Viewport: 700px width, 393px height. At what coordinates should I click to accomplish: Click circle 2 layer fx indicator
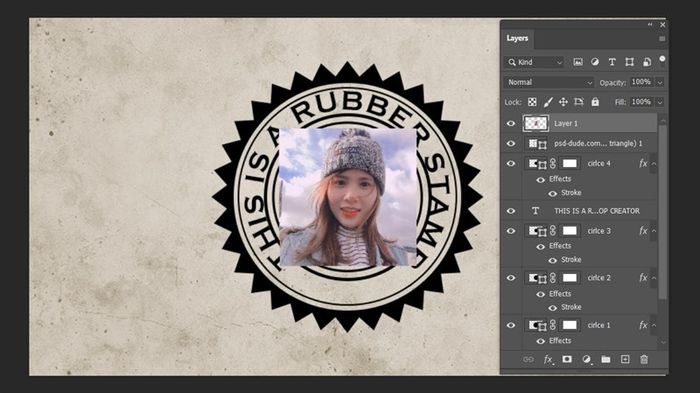[x=643, y=278]
